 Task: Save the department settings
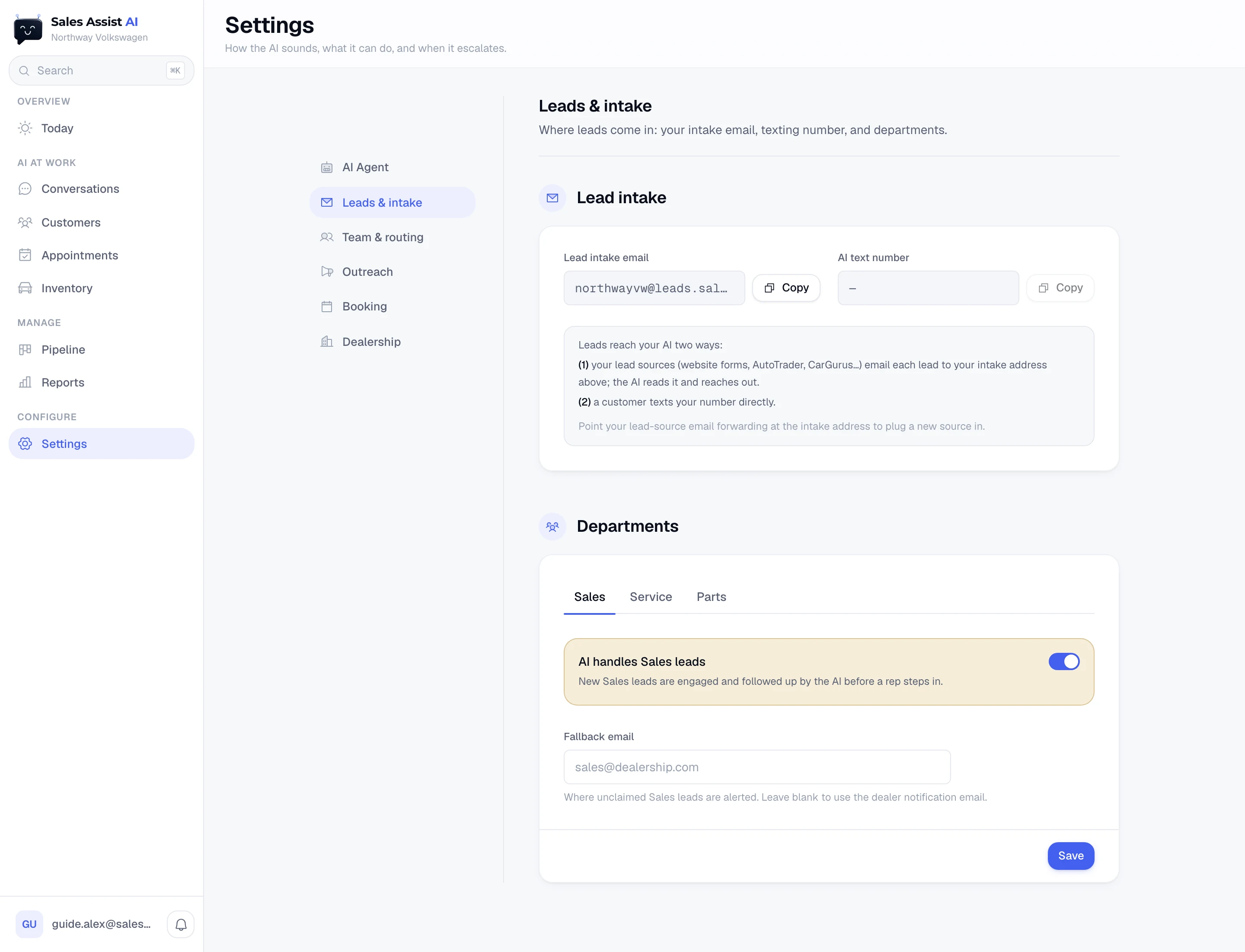1070,856
